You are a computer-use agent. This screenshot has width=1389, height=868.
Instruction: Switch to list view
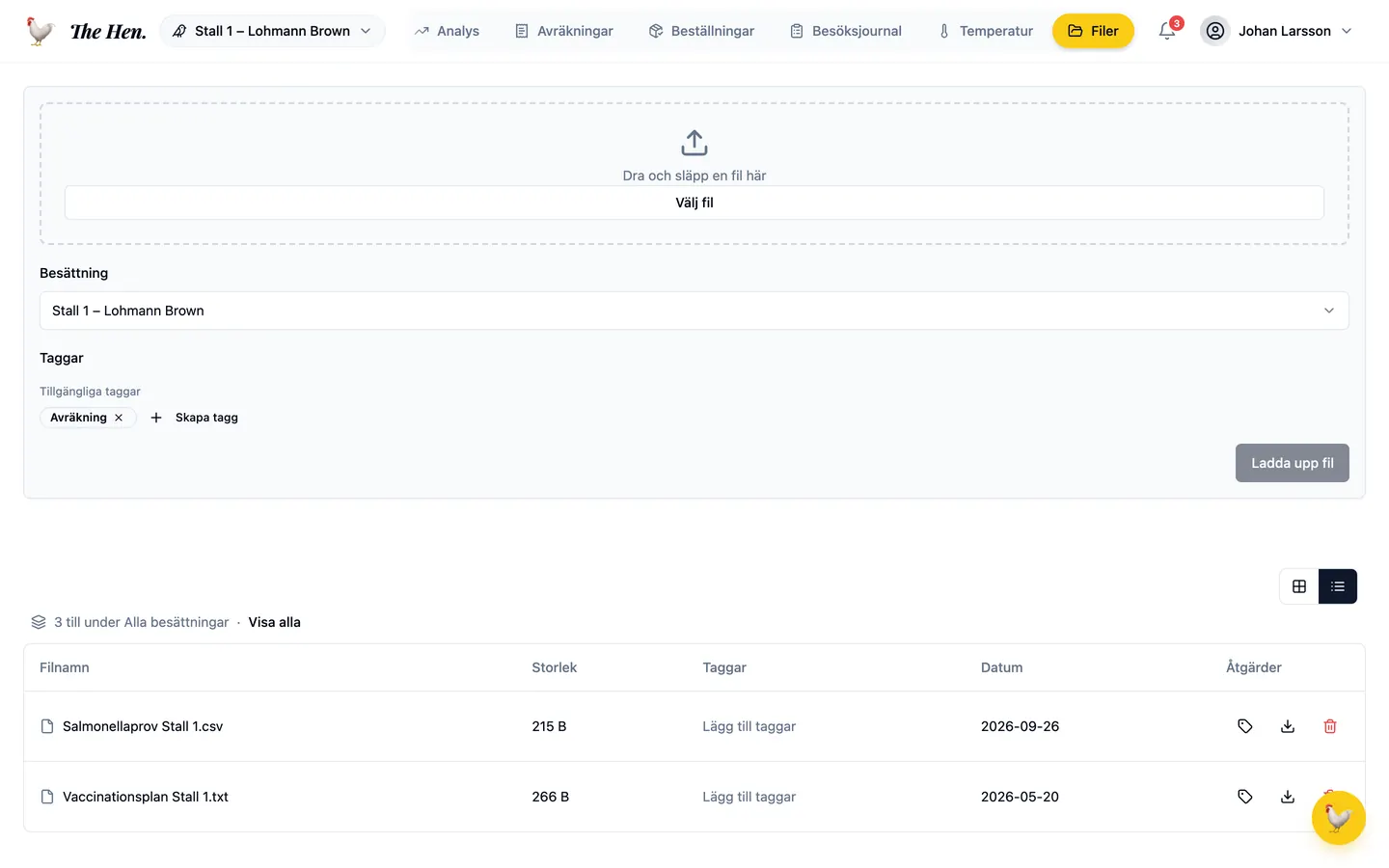[x=1338, y=586]
